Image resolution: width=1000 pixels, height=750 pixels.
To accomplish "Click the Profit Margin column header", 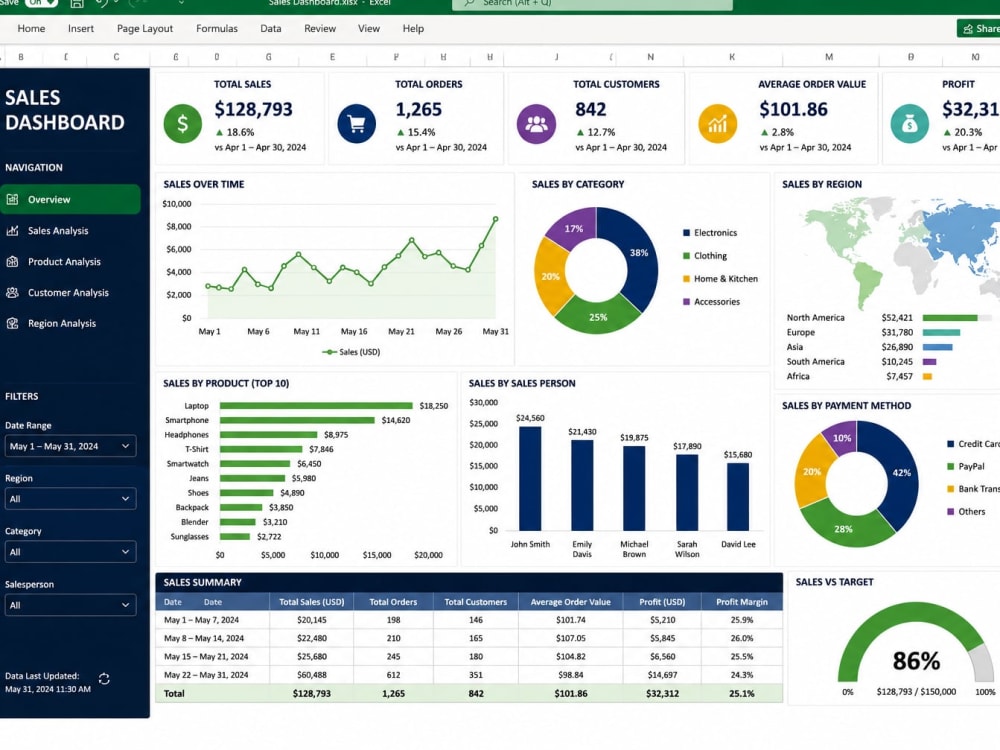I will click(742, 602).
